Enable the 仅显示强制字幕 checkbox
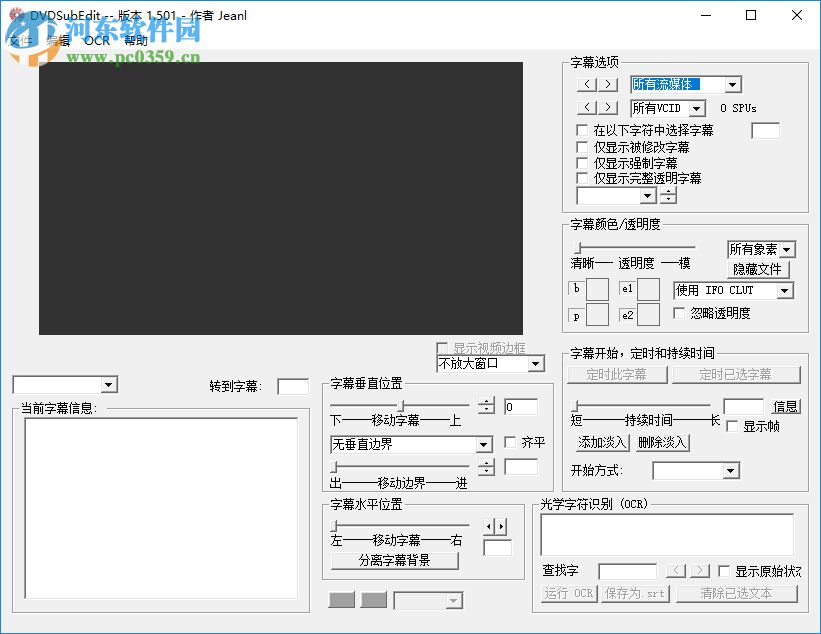The image size is (821, 634). pos(582,163)
